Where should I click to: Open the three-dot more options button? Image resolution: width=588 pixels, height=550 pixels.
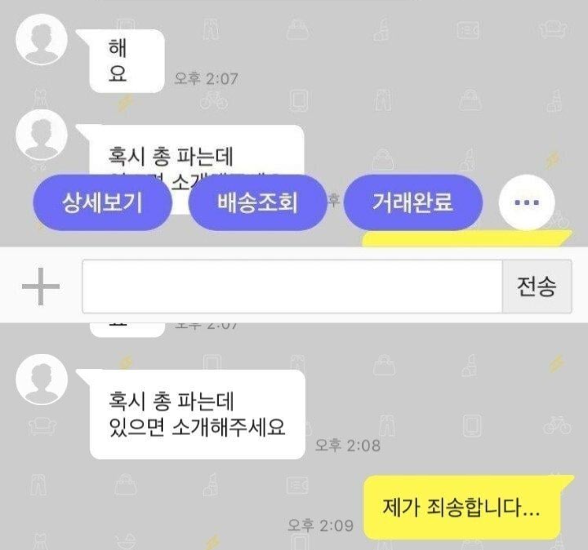click(x=526, y=202)
